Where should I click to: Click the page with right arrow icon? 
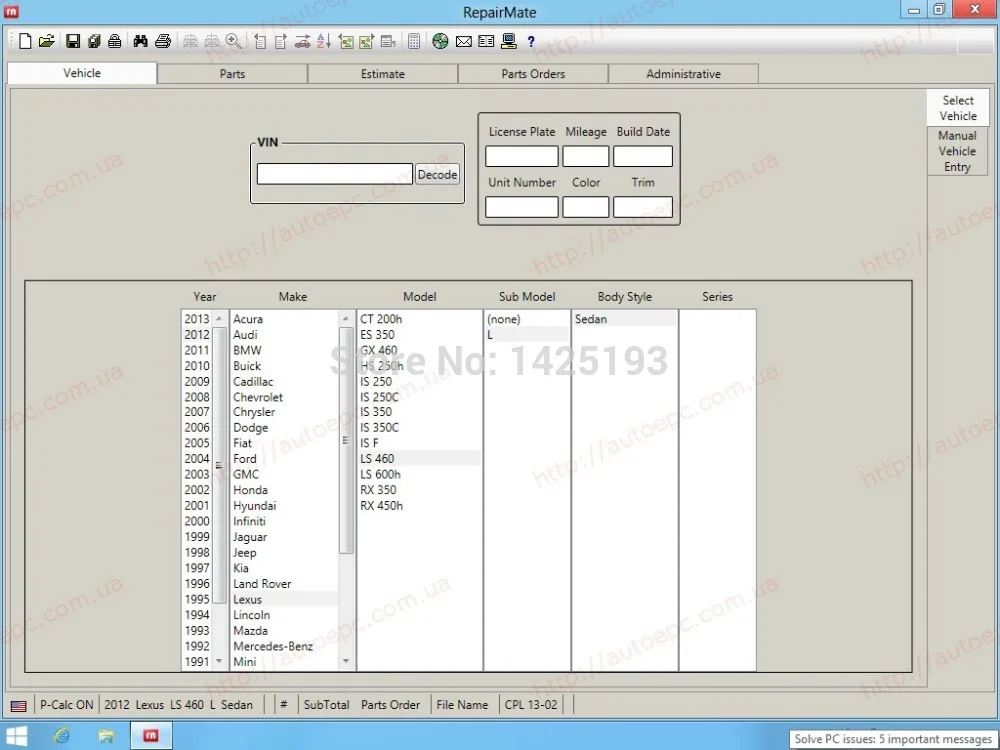281,41
